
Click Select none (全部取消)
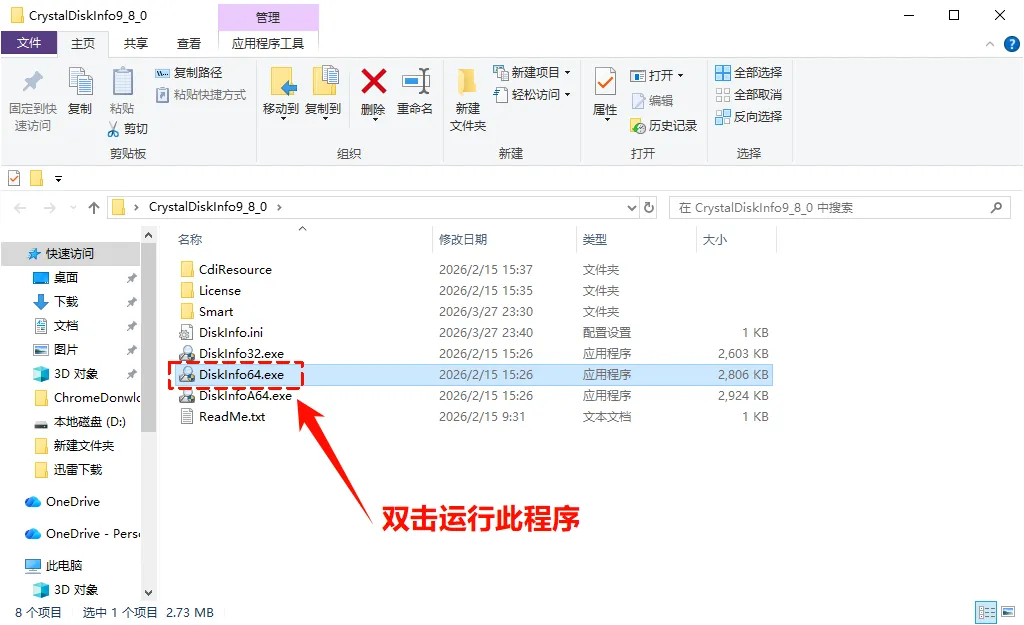click(748, 95)
